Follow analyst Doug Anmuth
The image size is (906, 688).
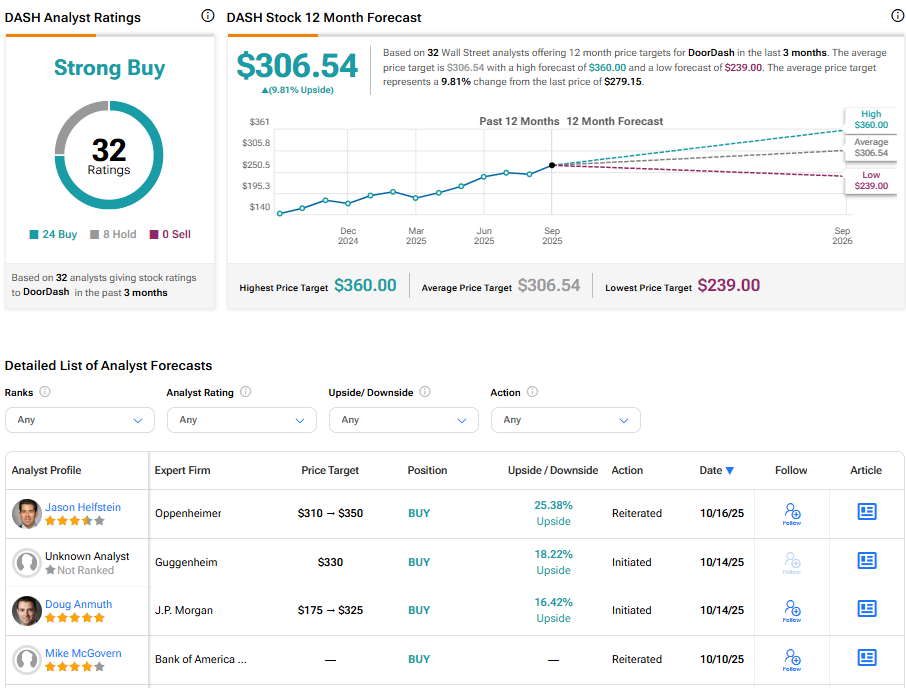(792, 611)
